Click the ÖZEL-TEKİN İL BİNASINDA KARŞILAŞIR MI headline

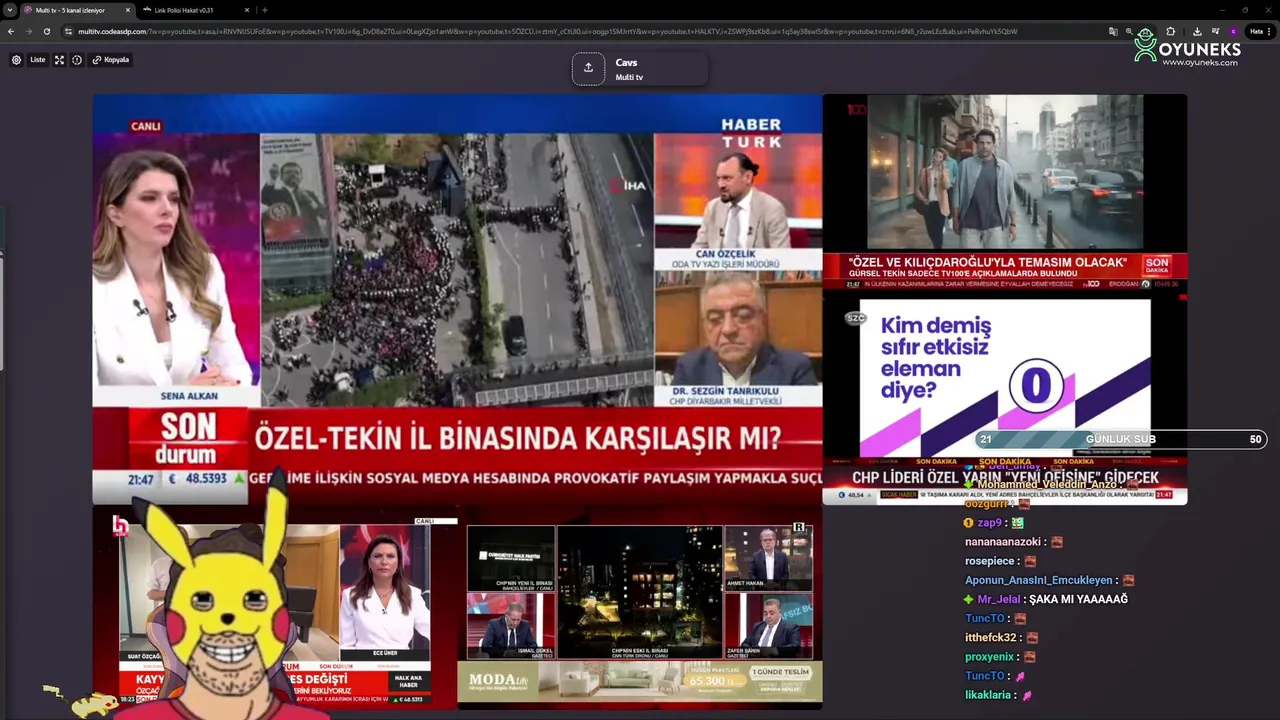(x=517, y=439)
